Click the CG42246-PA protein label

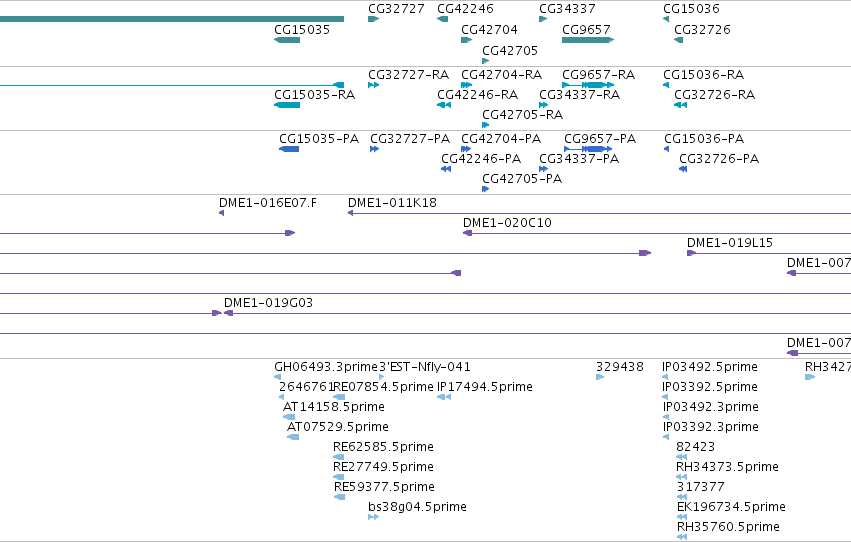coord(481,159)
